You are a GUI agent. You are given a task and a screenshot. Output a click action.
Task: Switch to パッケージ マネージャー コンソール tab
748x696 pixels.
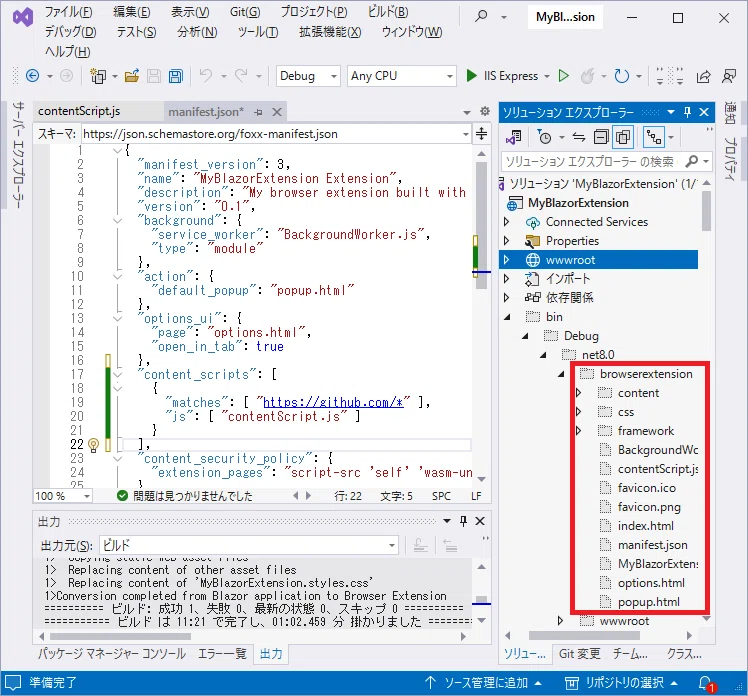coord(112,654)
